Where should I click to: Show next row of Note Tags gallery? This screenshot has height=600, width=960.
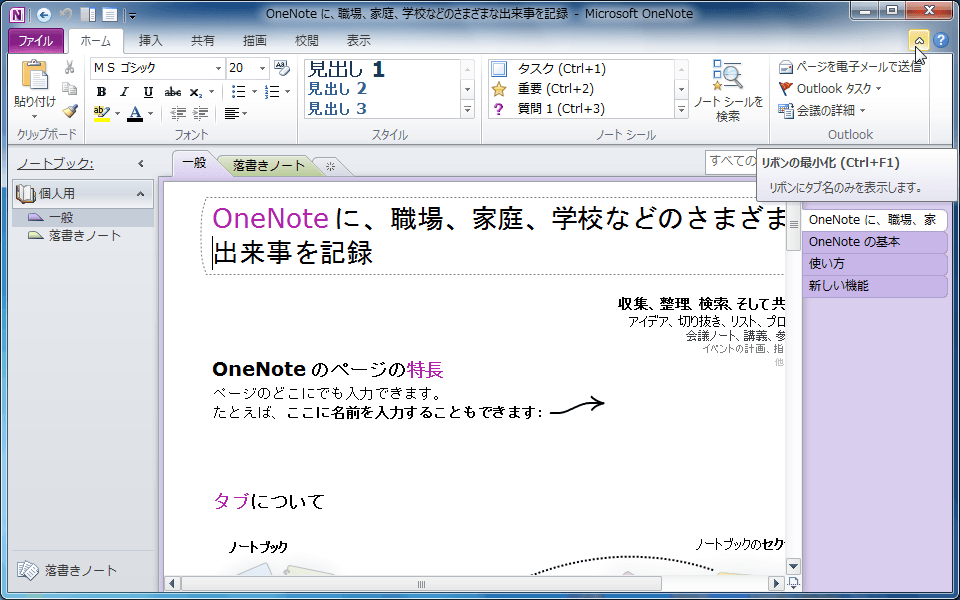pyautogui.click(x=681, y=89)
